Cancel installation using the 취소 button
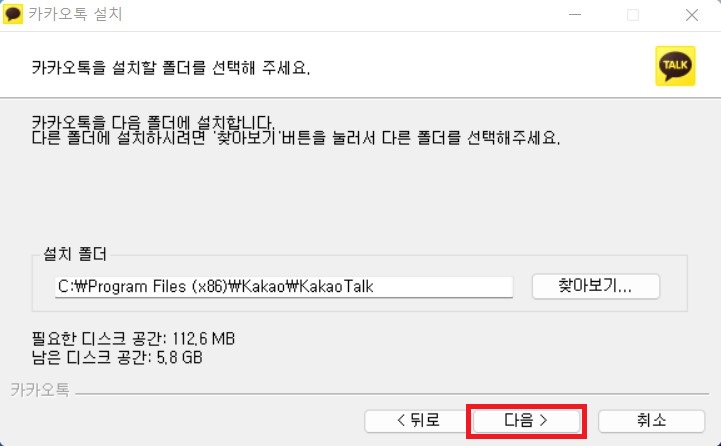 coord(651,420)
